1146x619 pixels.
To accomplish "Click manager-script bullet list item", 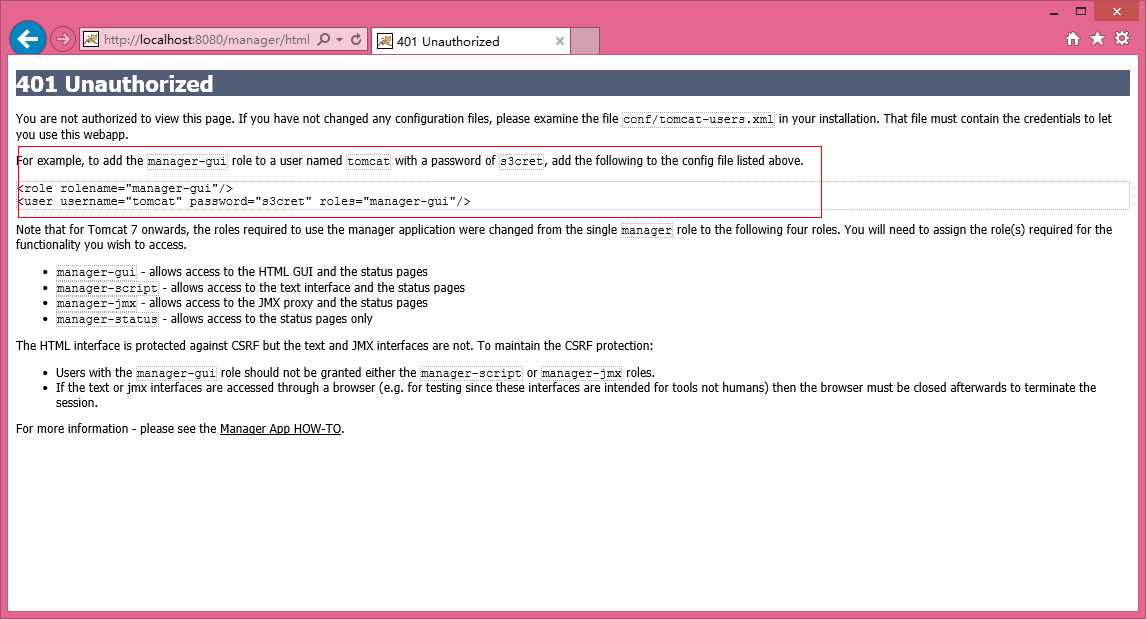I will (x=260, y=288).
